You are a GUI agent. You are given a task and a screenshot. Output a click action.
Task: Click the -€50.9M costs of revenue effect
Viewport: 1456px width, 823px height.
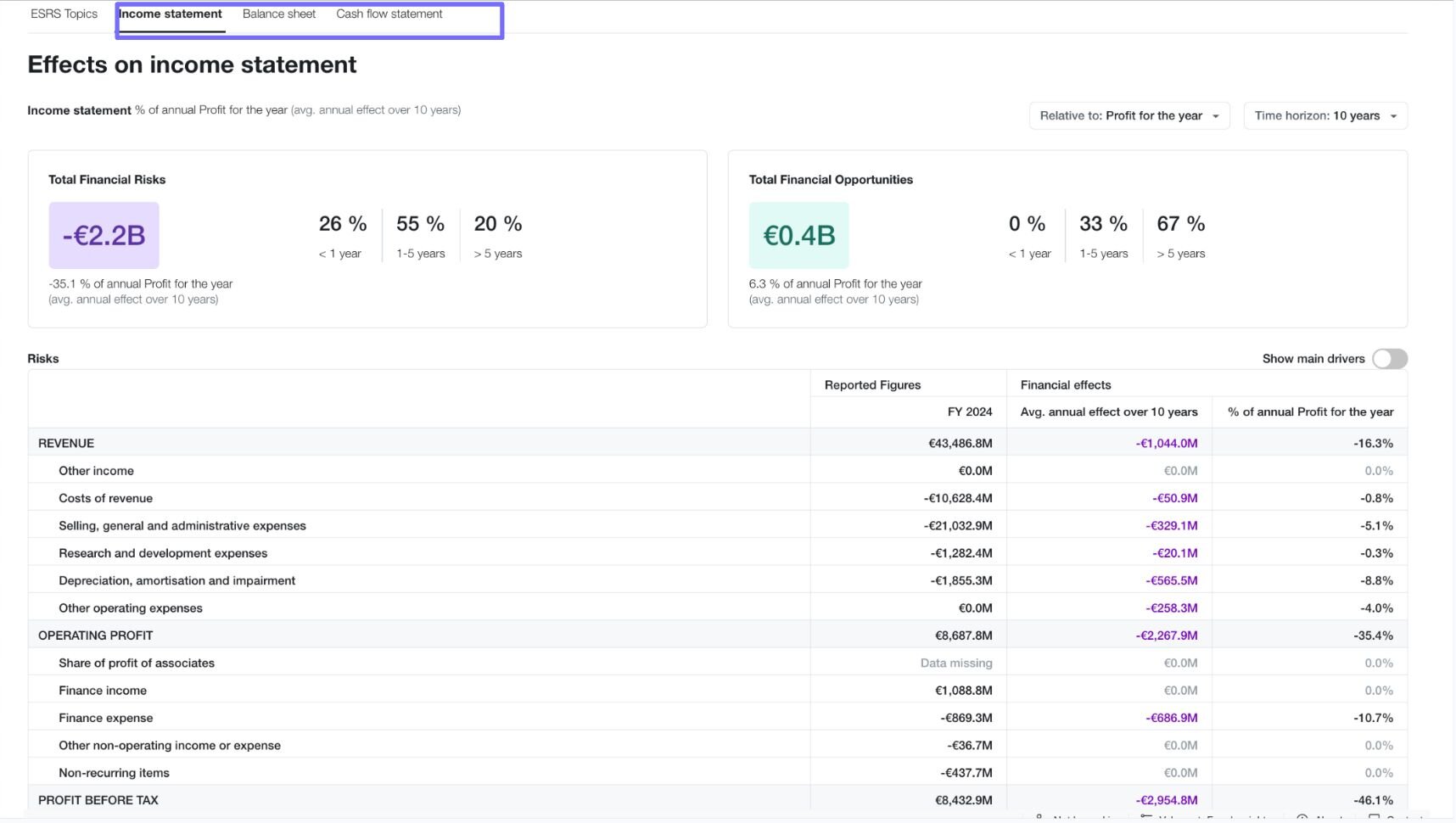(1175, 498)
